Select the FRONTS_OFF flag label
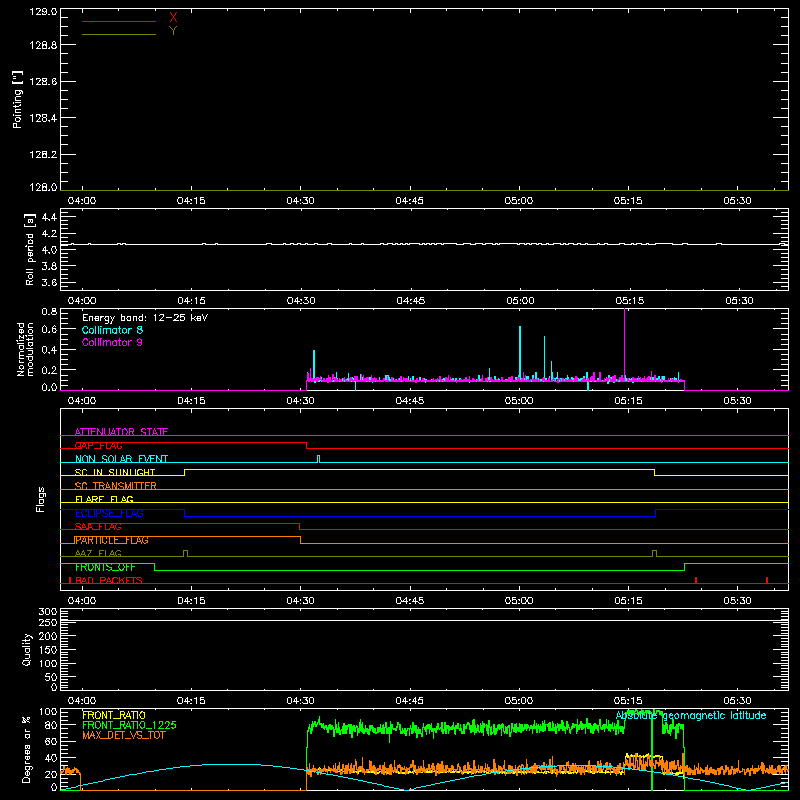Screen dimensions: 800x800 105,567
